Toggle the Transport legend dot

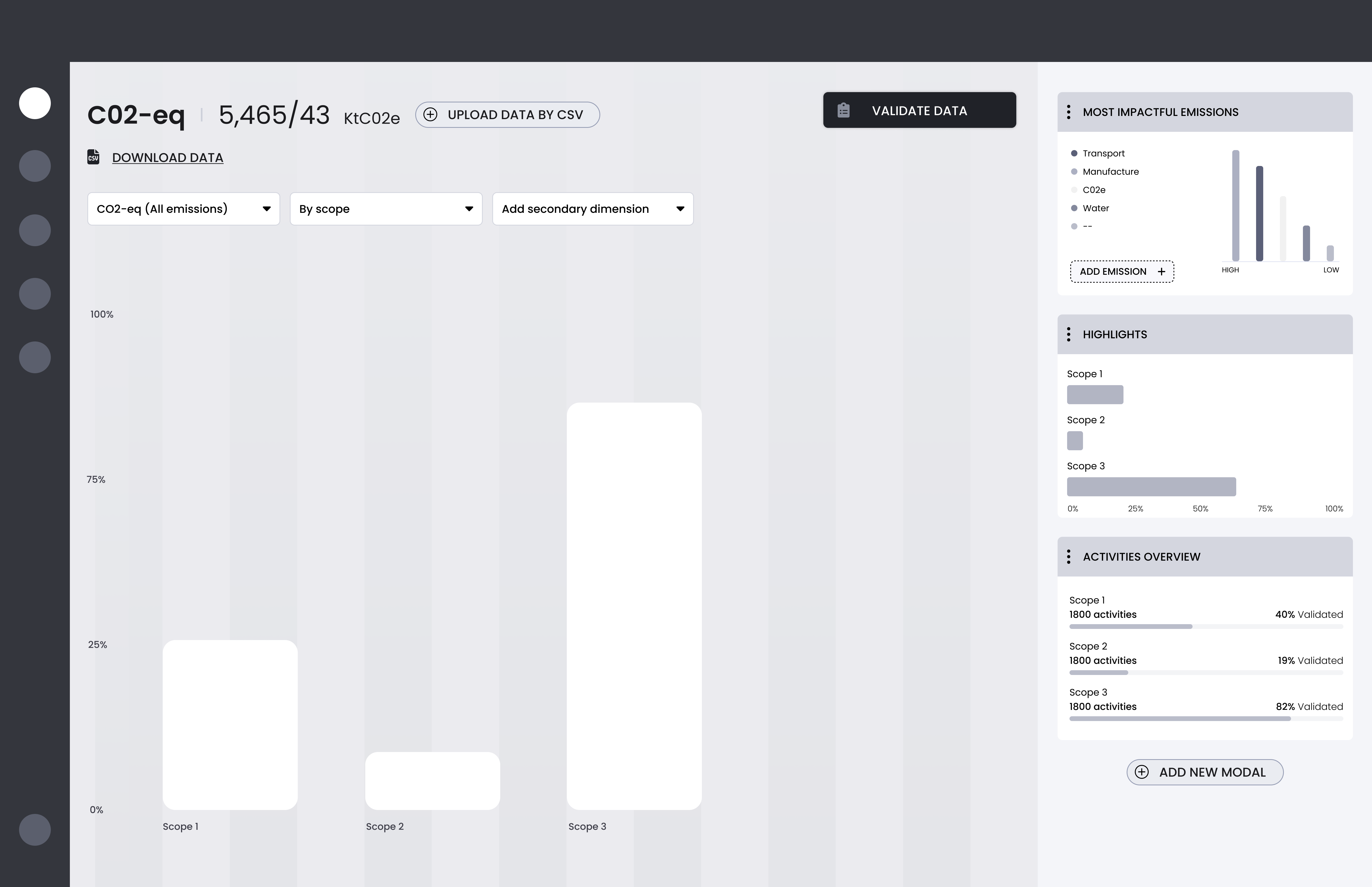(x=1074, y=154)
